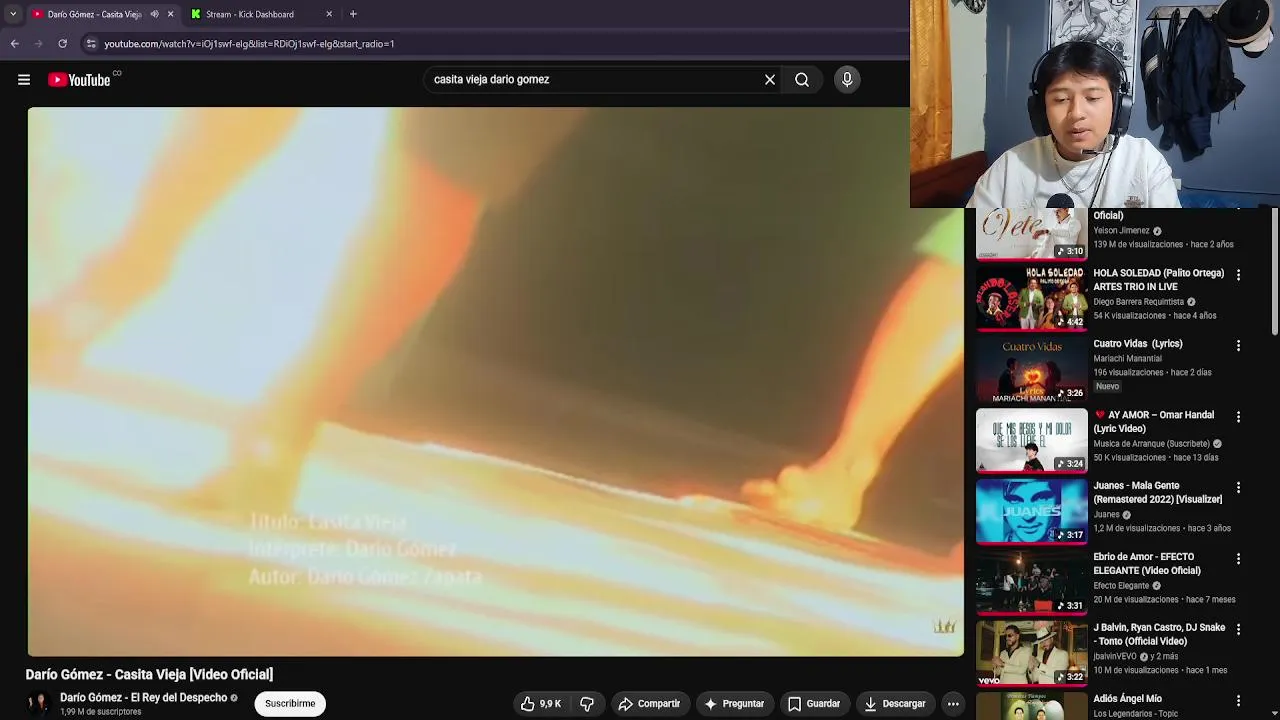This screenshot has height=720, width=1280.
Task: Close the Kick Dashboard tab
Action: tap(329, 14)
